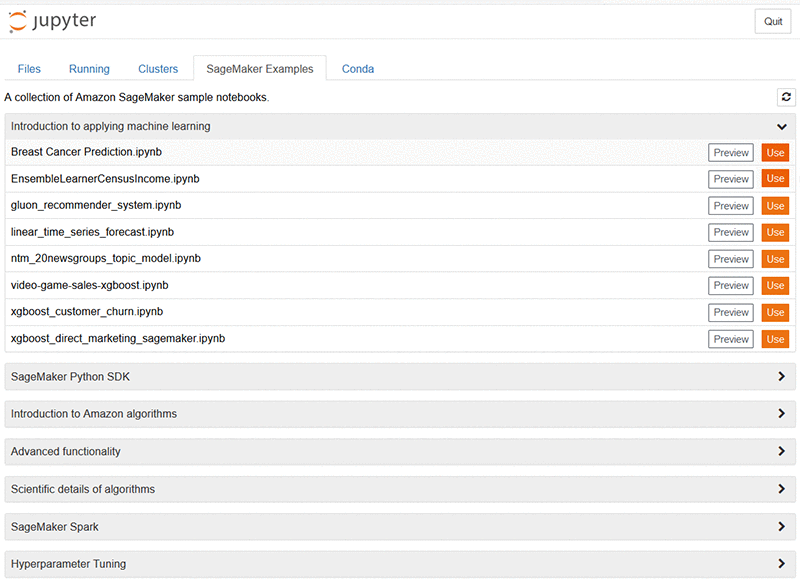Click the Jupyter logo
This screenshot has width=800, height=586.
click(x=52, y=21)
